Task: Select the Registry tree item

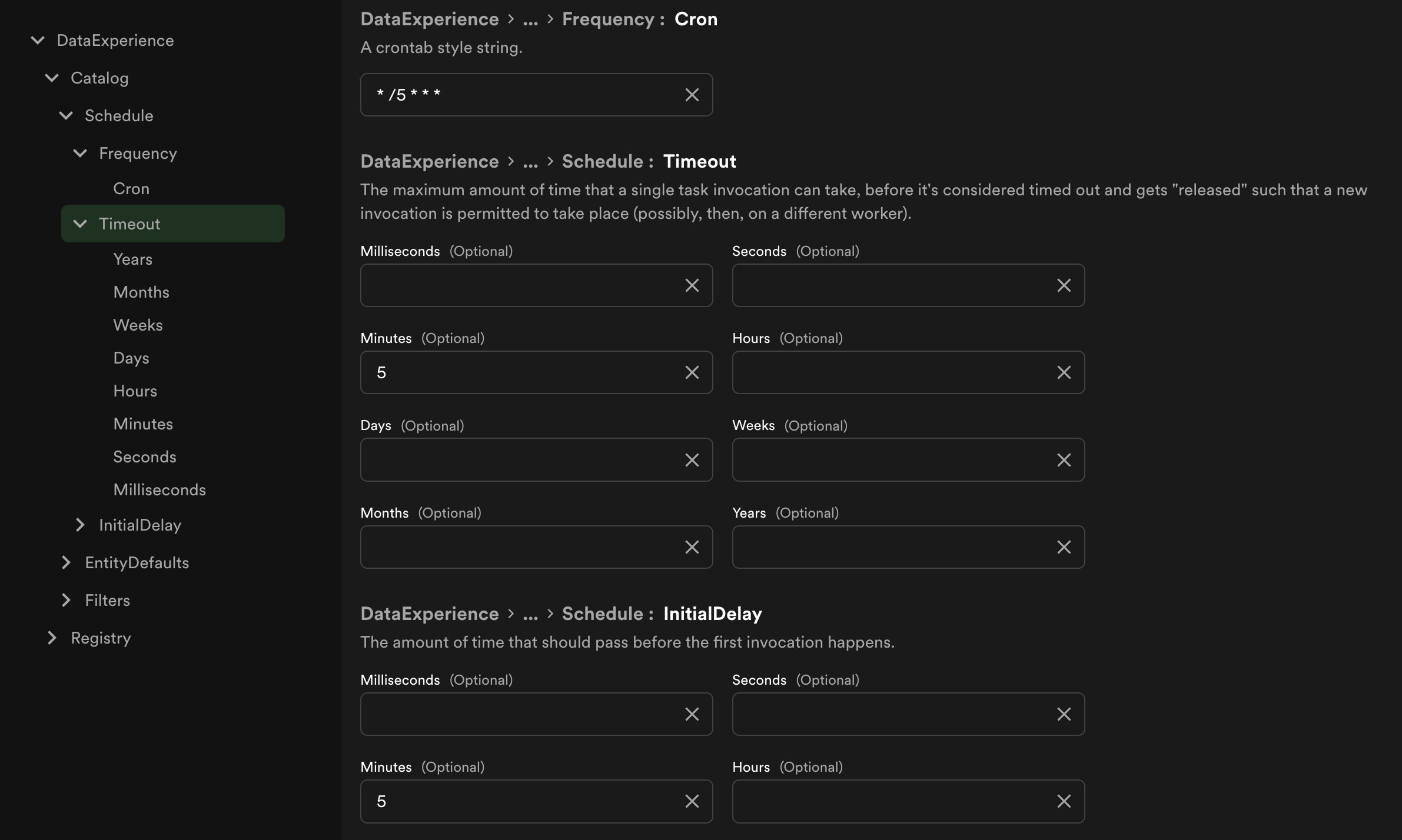Action: (x=100, y=637)
